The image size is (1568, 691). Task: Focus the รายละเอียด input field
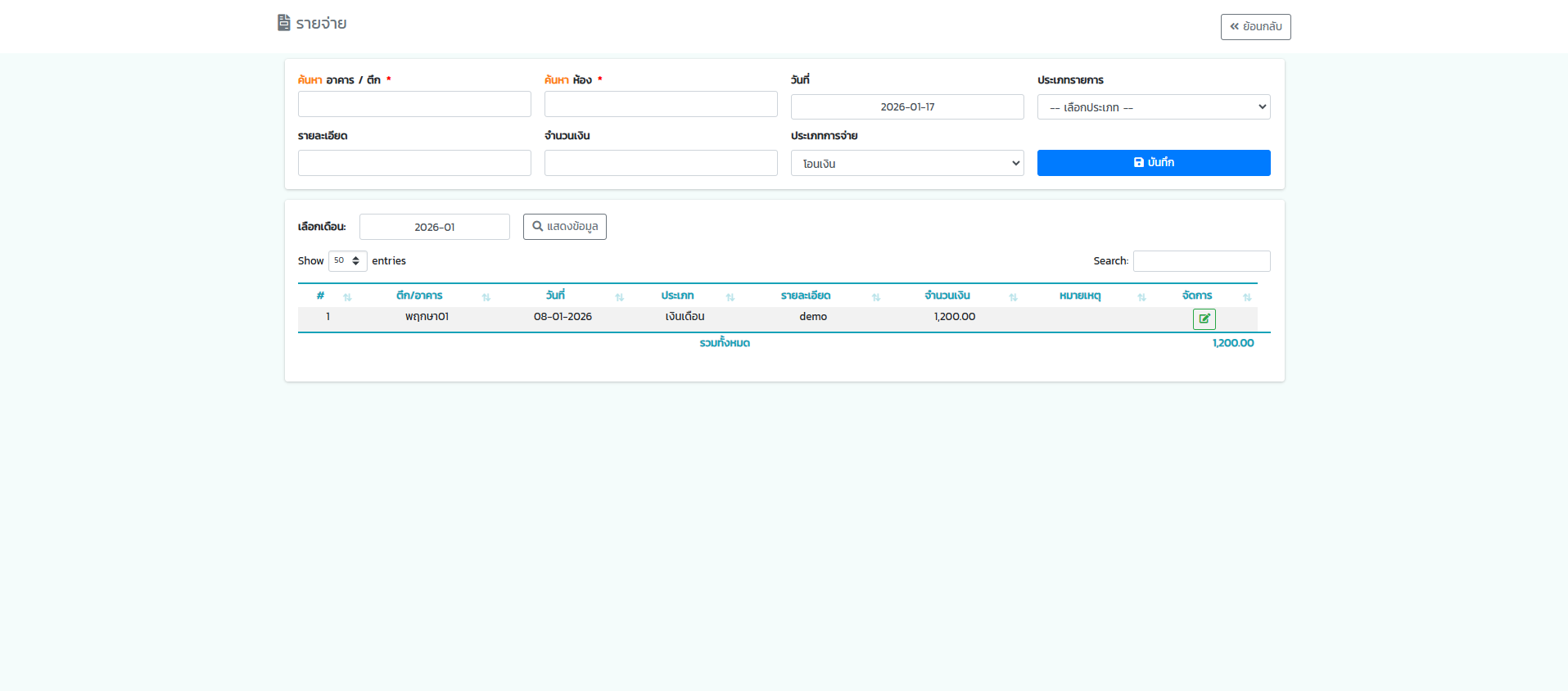coord(414,163)
